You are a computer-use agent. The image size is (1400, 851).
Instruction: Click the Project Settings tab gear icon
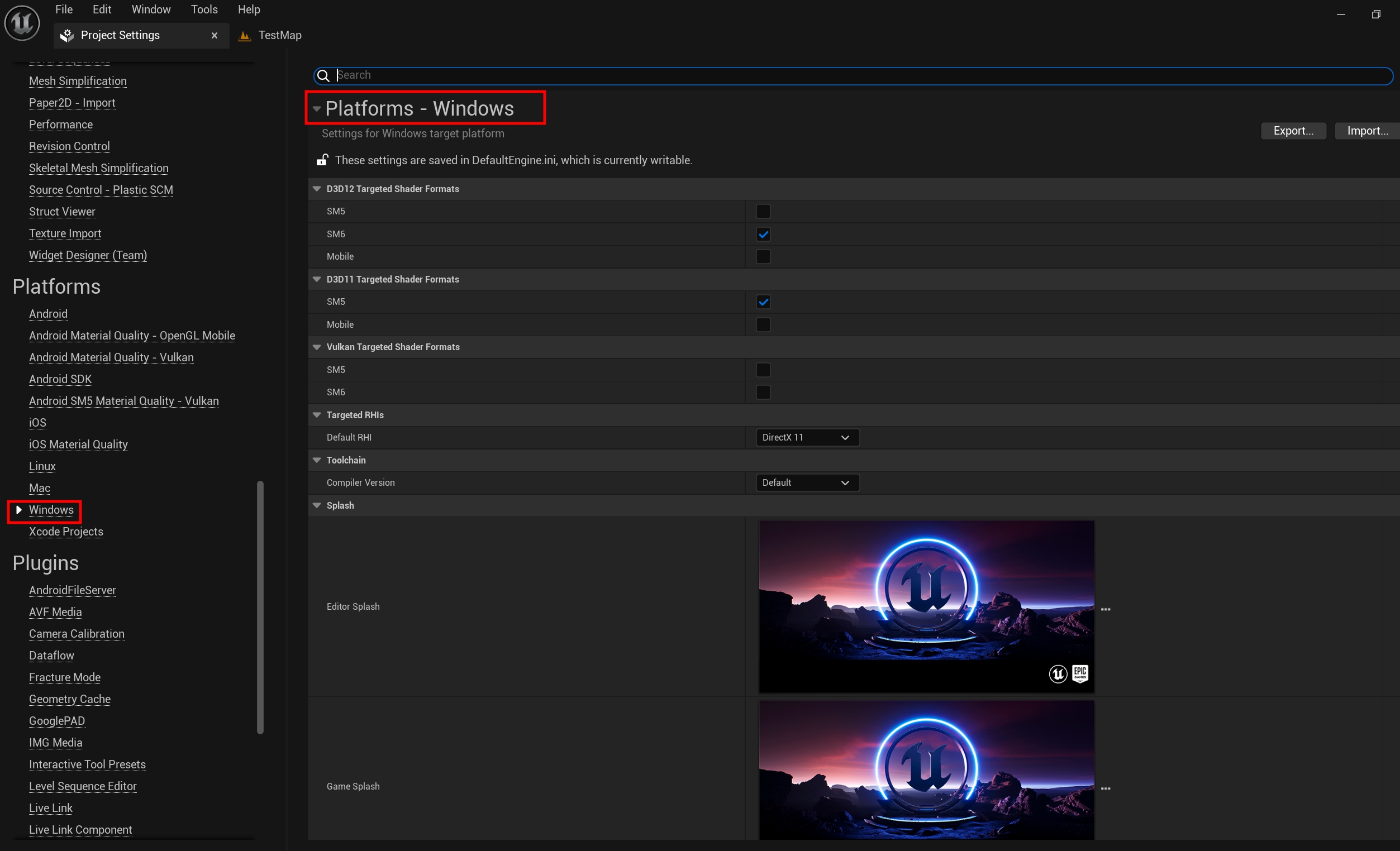[x=67, y=35]
